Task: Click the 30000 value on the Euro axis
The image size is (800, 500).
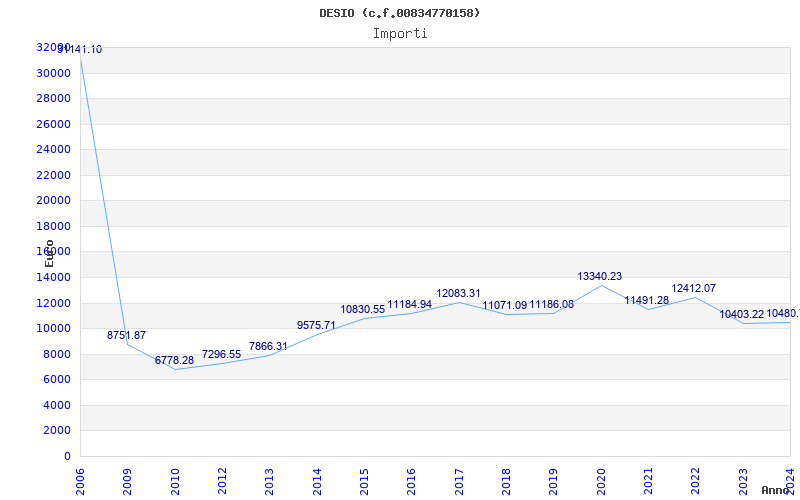Action: click(54, 73)
